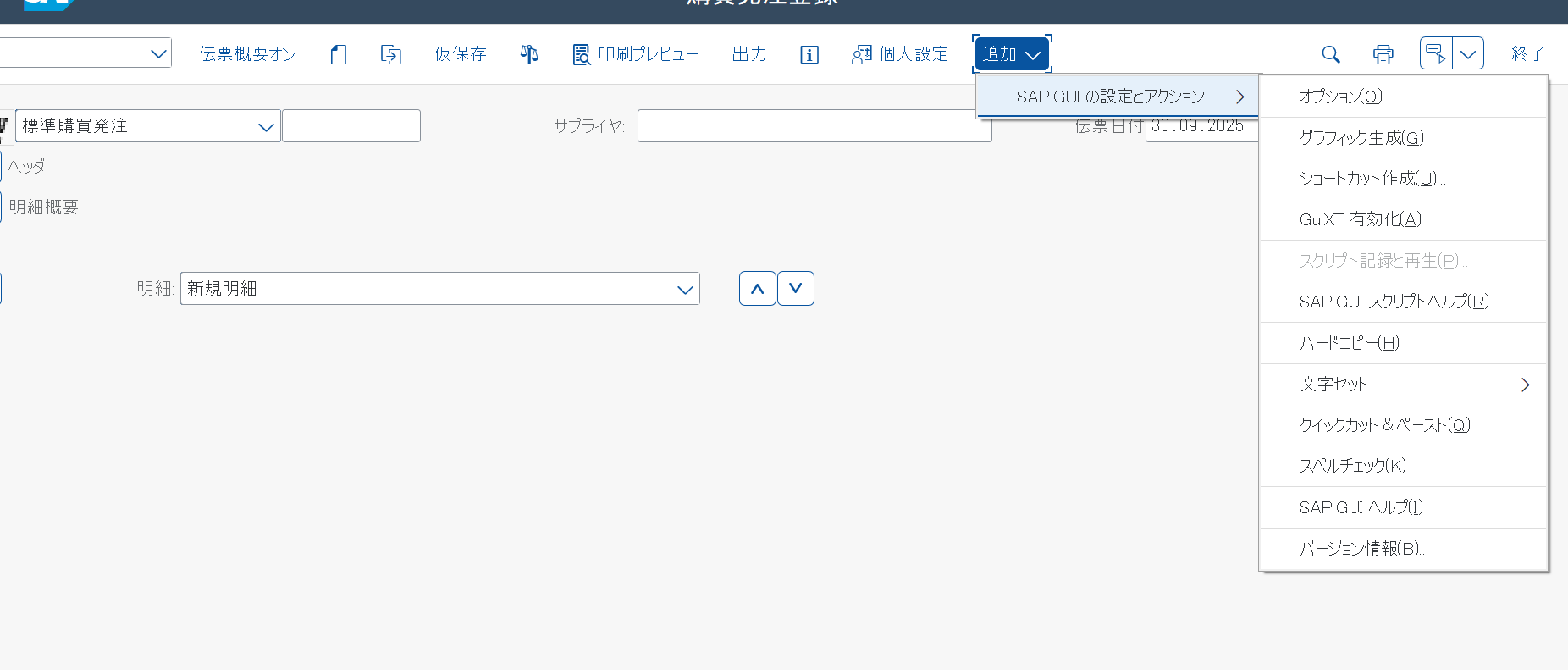1568x670 pixels.
Task: Click the new GUI window icon
Action: (1436, 53)
